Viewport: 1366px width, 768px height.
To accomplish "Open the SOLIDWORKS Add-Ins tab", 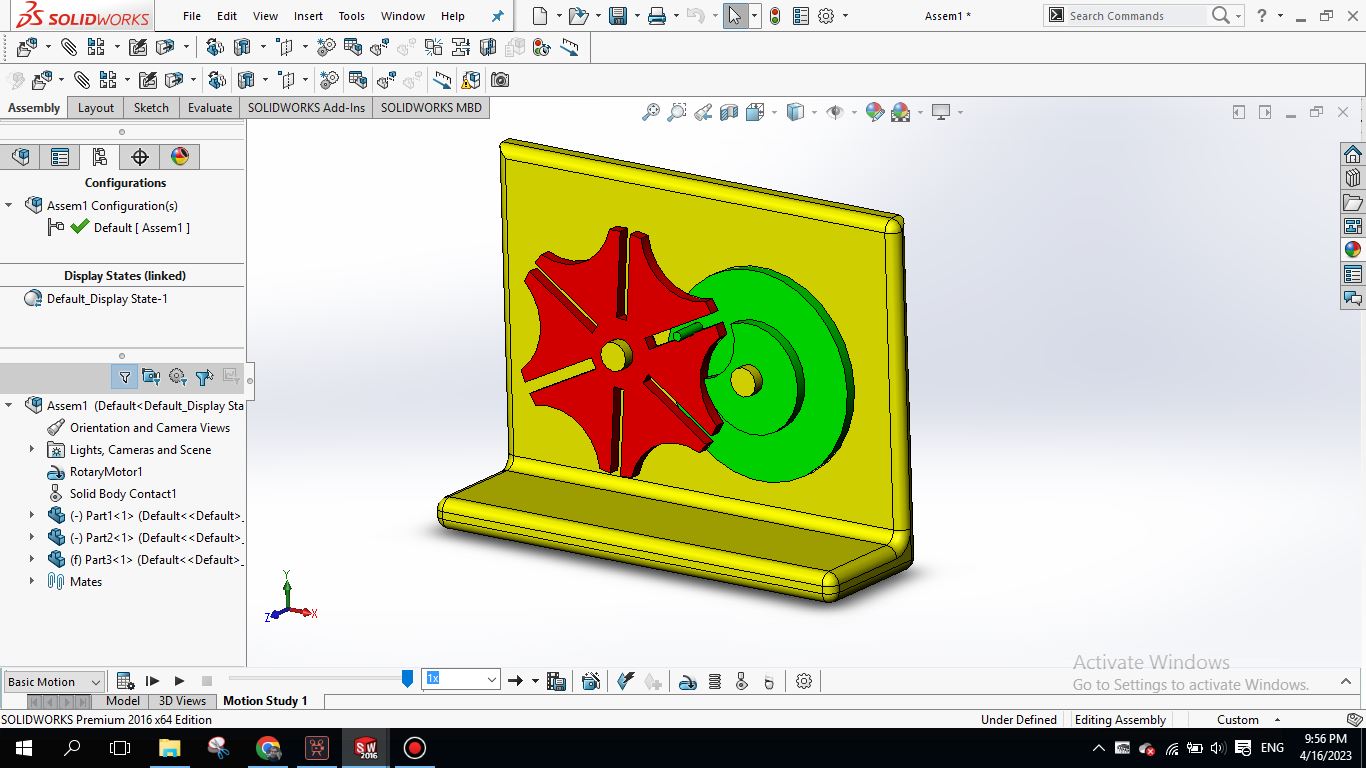I will point(307,108).
